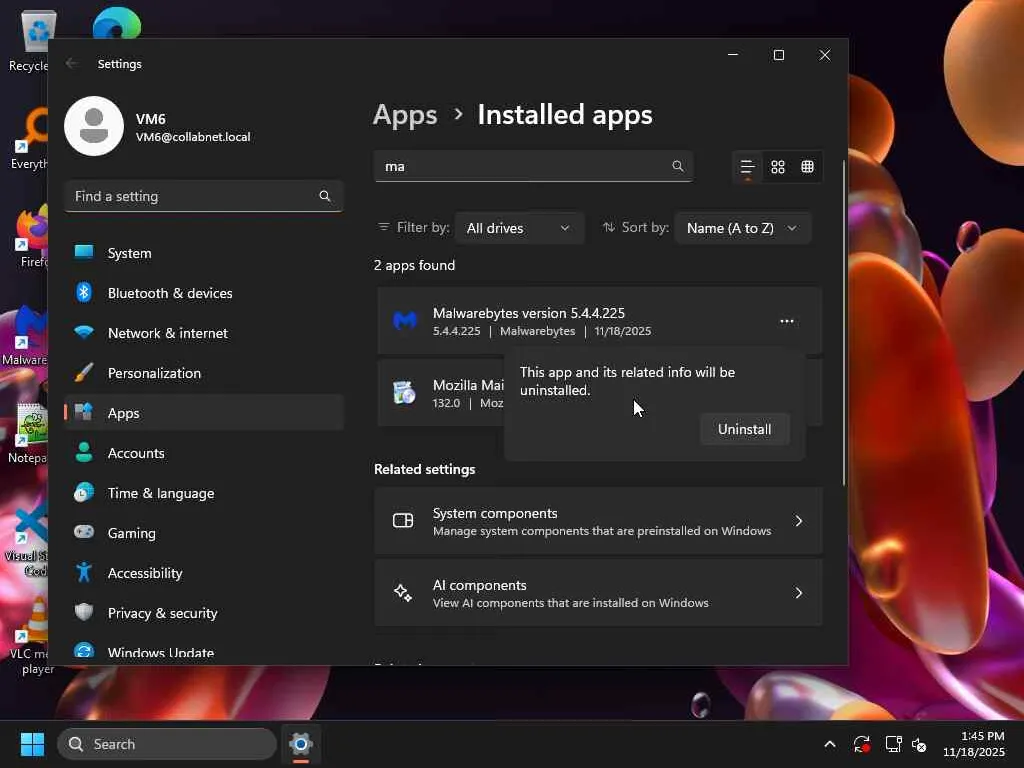Click the taskbar Search box
This screenshot has height=768, width=1024.
click(x=167, y=744)
